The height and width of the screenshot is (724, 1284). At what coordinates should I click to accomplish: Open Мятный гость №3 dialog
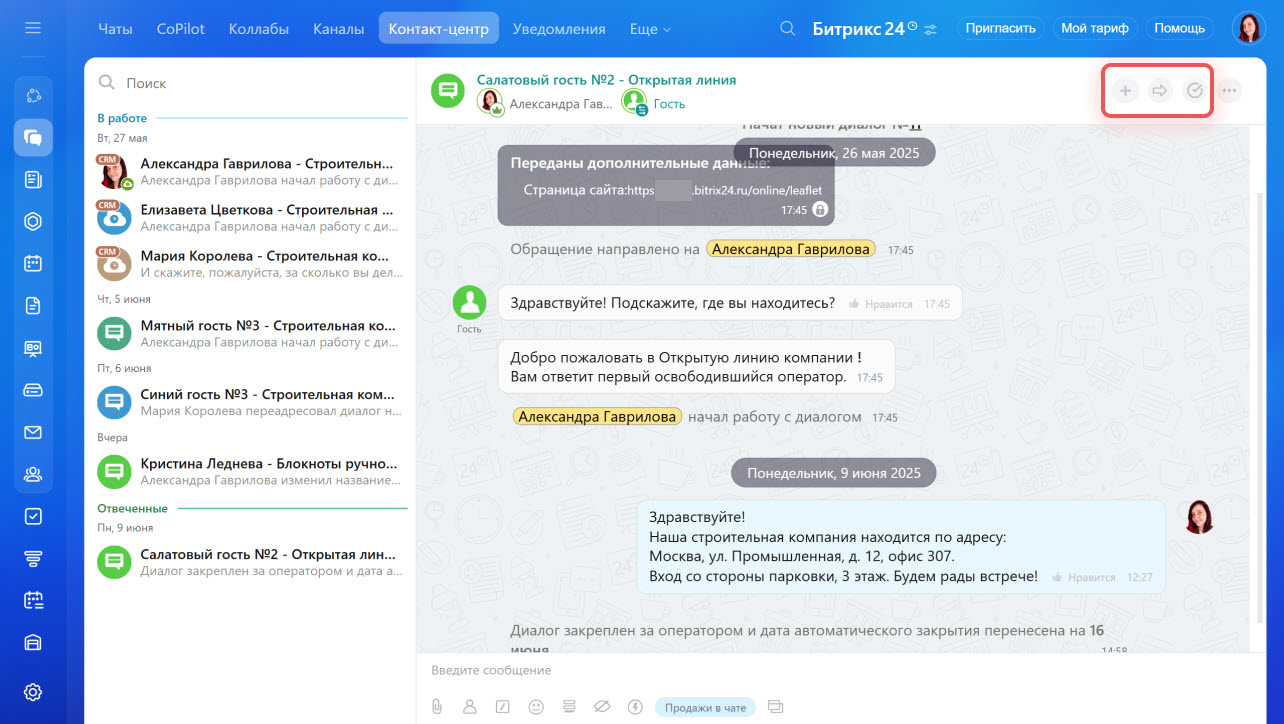pos(250,334)
